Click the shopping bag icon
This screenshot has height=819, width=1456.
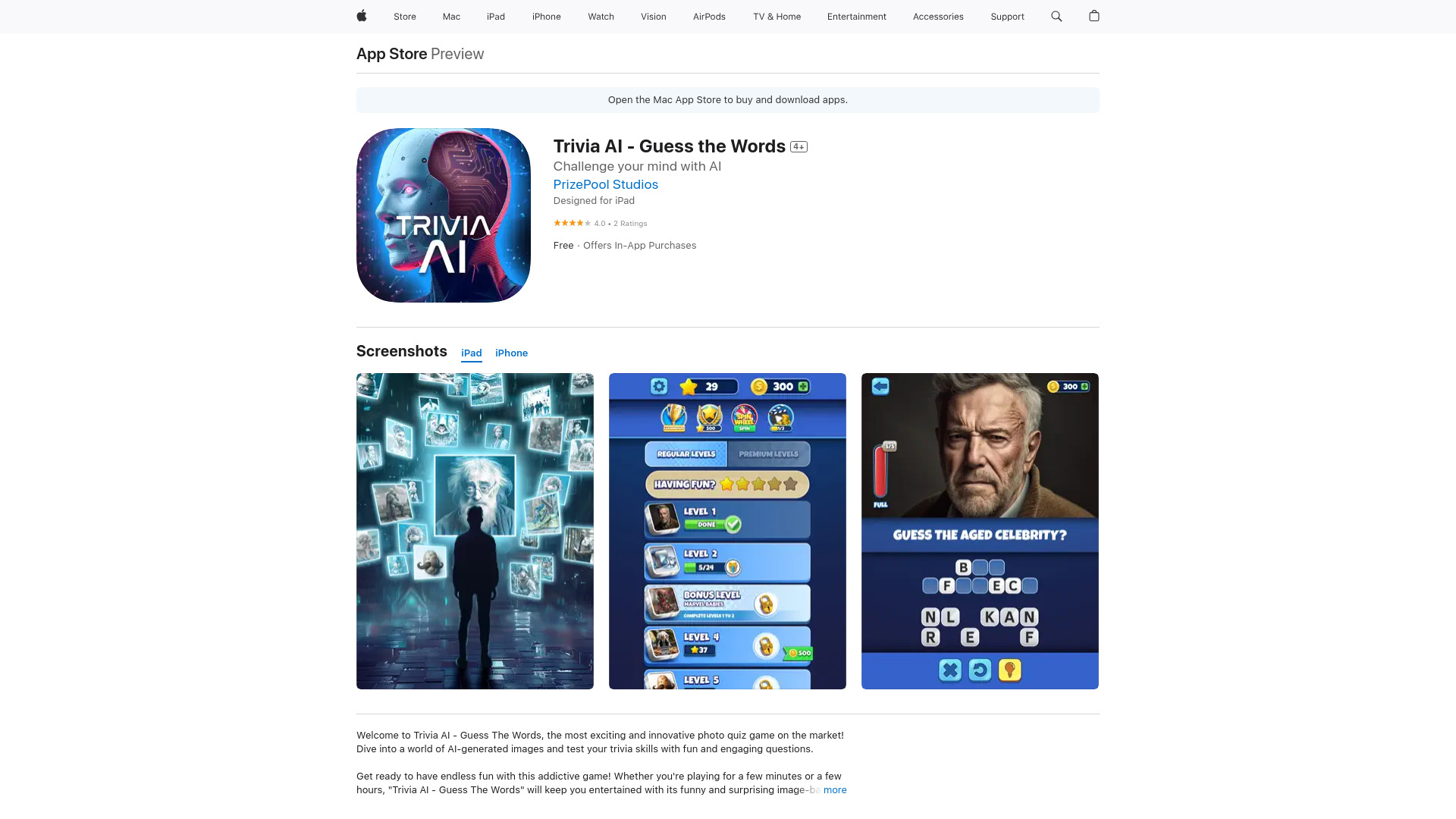1094,16
